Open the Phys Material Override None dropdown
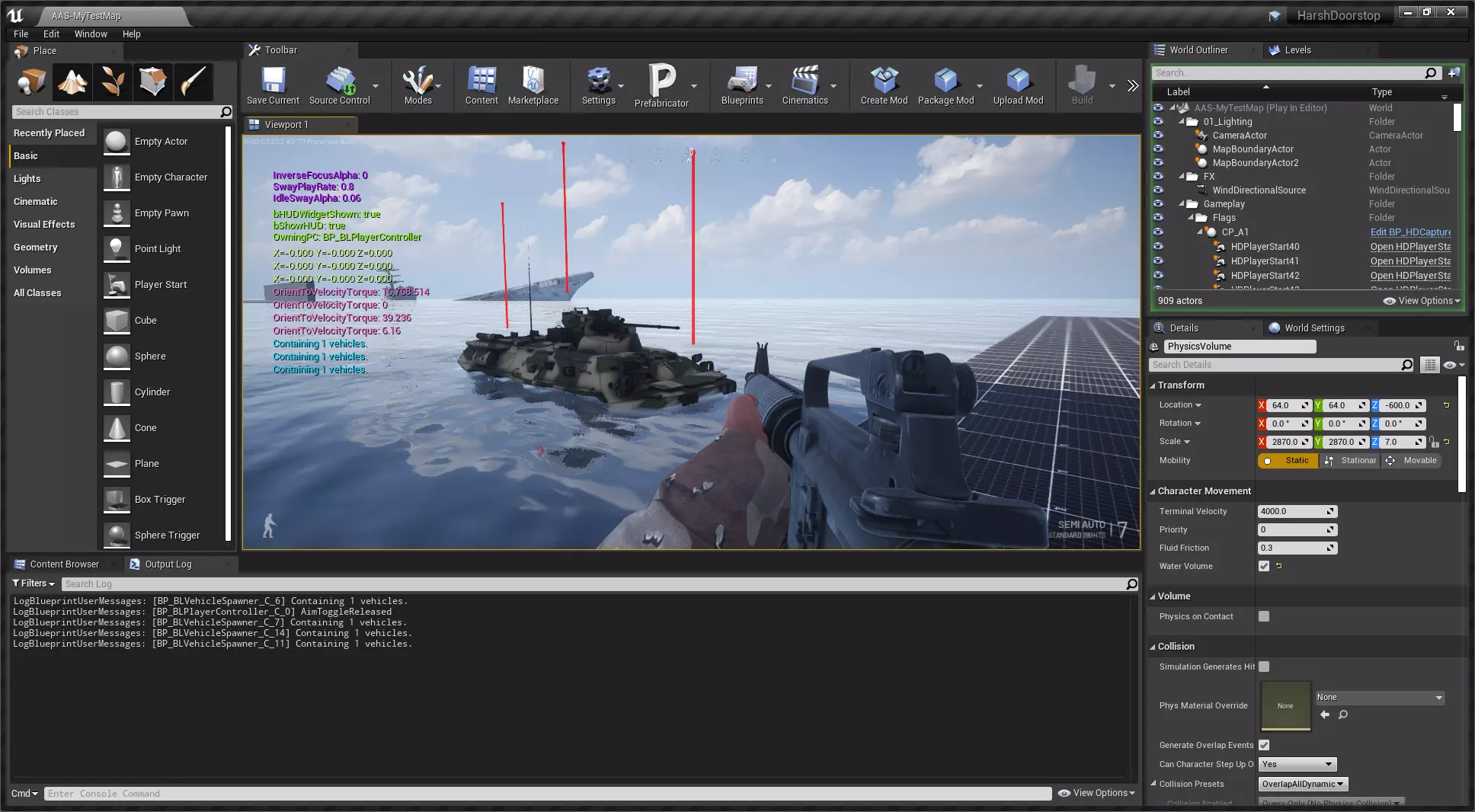The height and width of the screenshot is (812, 1475). click(1380, 697)
